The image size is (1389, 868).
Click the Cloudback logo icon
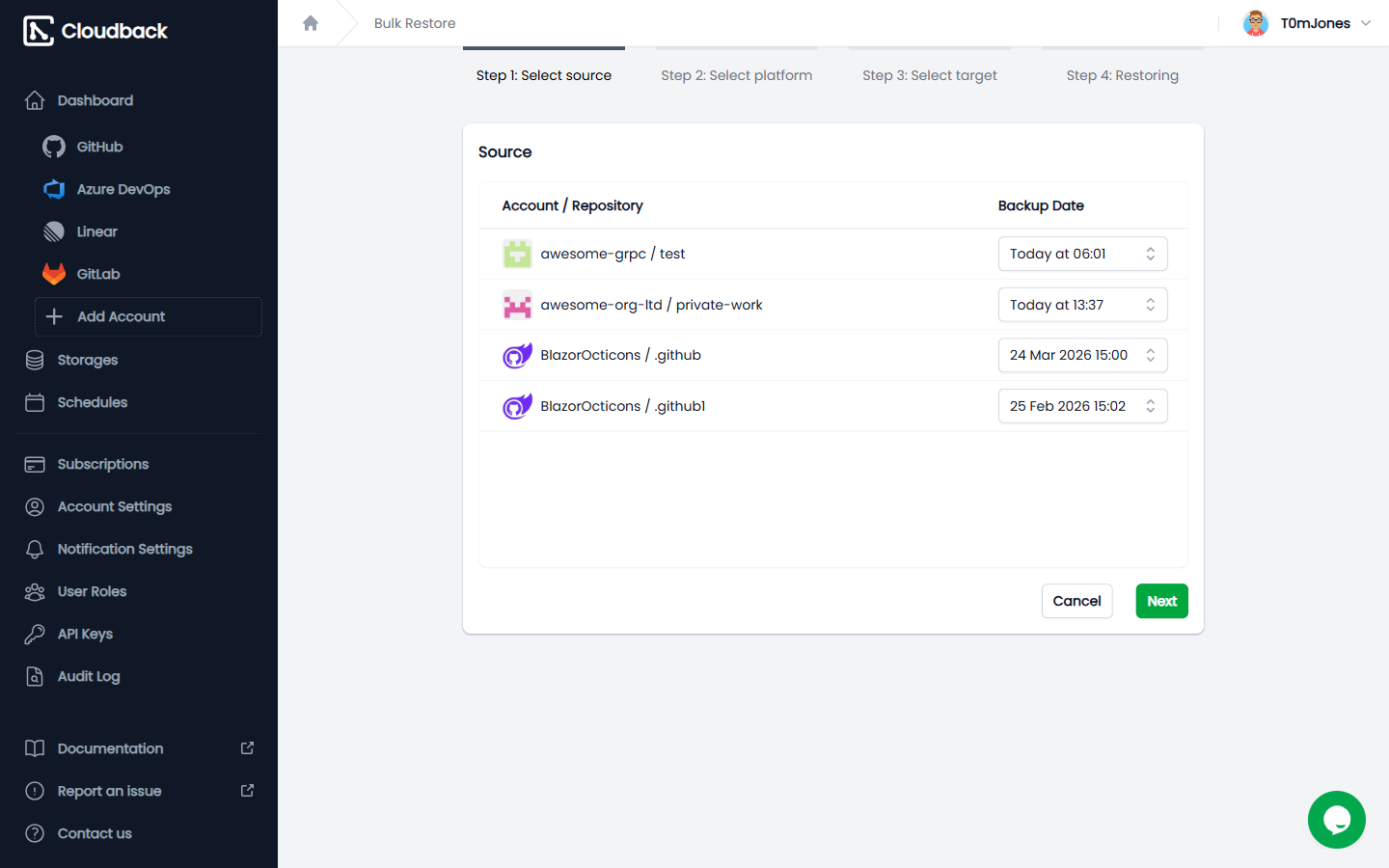click(x=39, y=31)
